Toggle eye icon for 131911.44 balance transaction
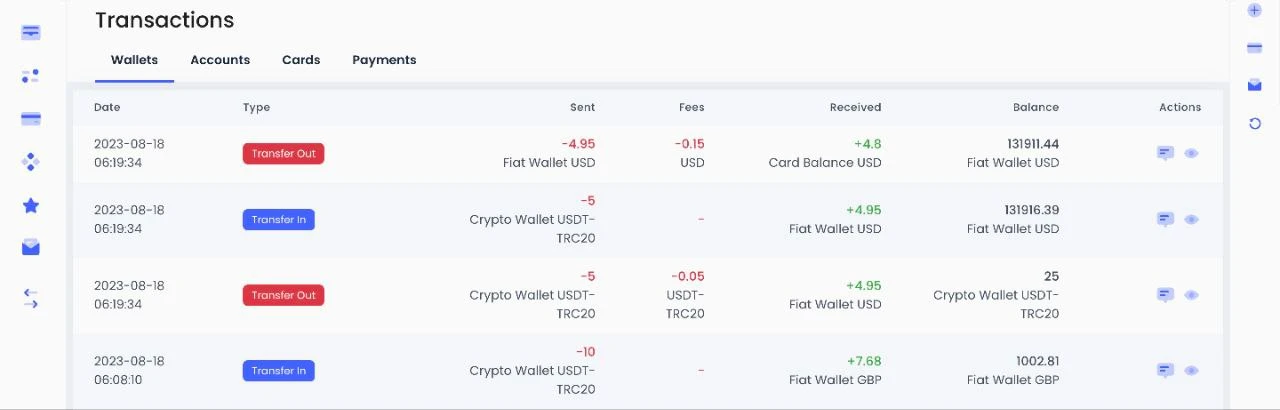This screenshot has width=1280, height=410. tap(1191, 153)
